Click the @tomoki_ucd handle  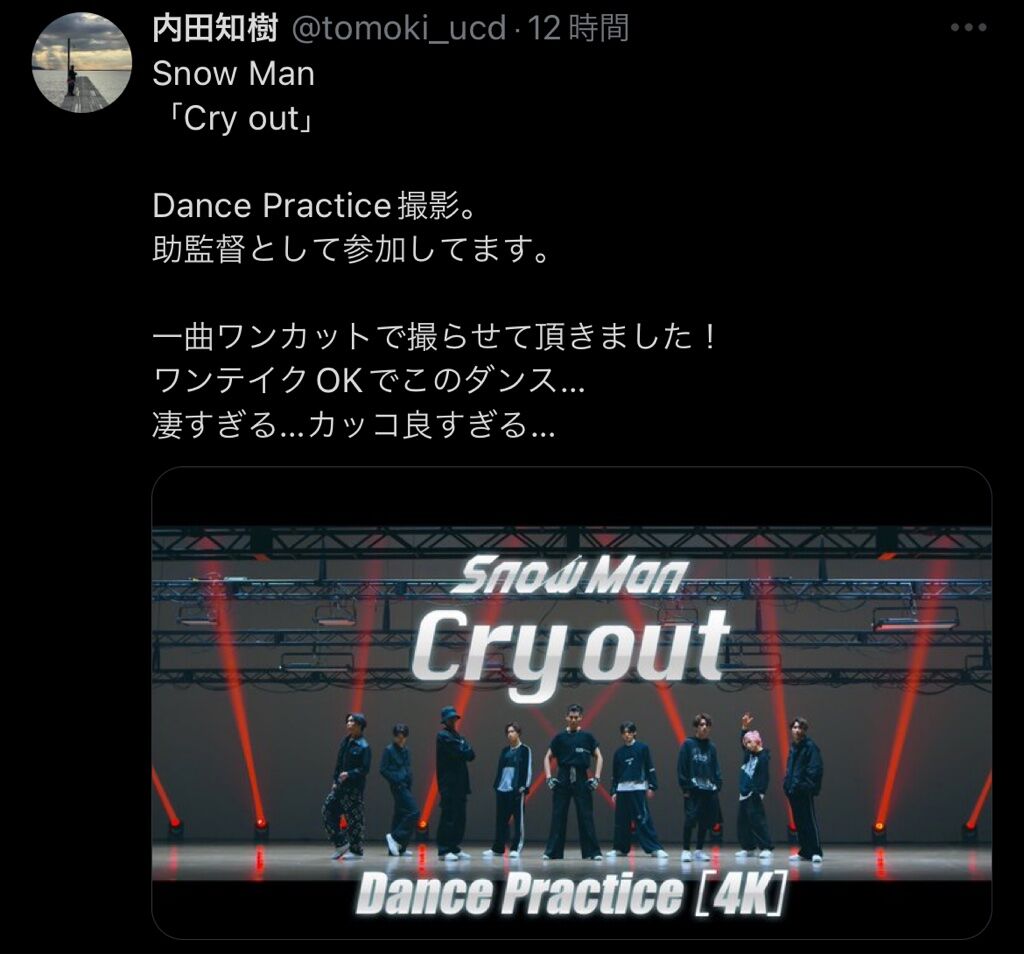pos(398,29)
